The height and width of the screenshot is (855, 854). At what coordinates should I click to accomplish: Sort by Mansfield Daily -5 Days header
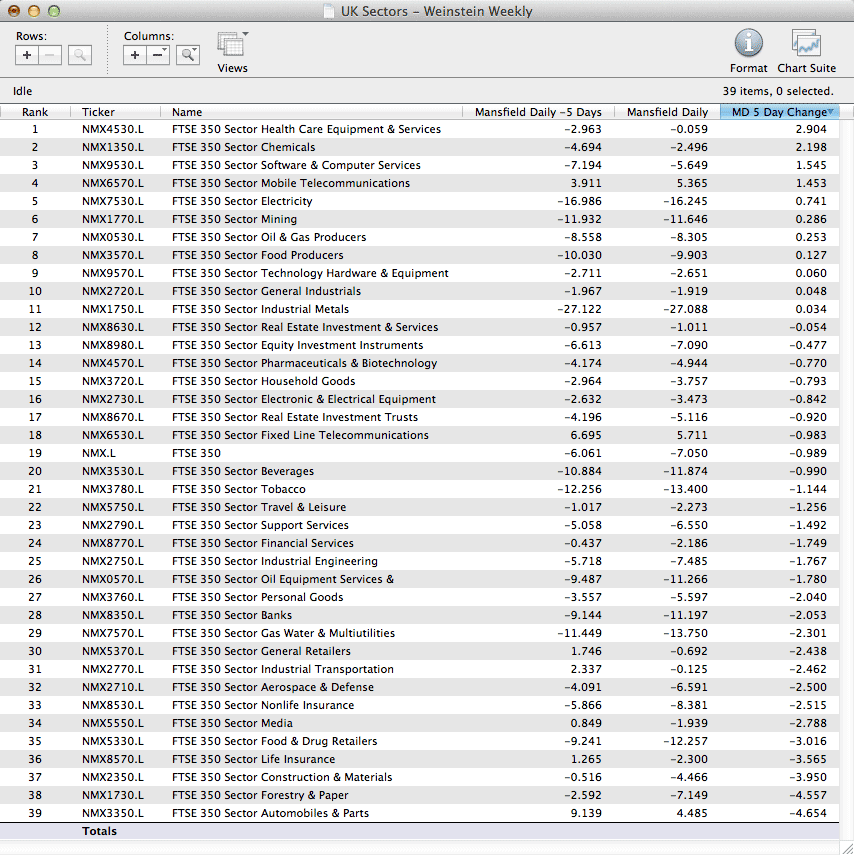coord(537,112)
